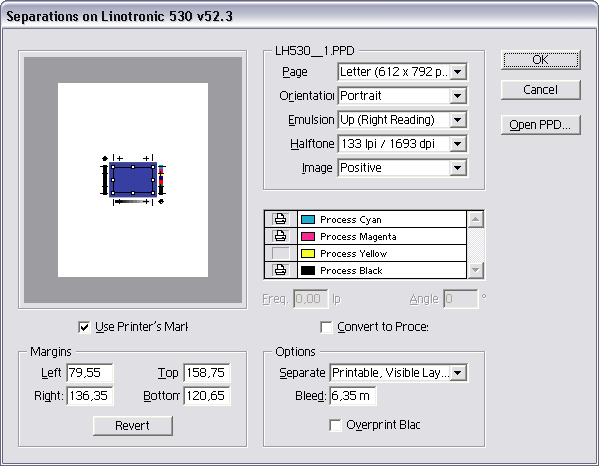The height and width of the screenshot is (466, 599).
Task: Toggle the printer icon for Process Black
Action: click(280, 270)
